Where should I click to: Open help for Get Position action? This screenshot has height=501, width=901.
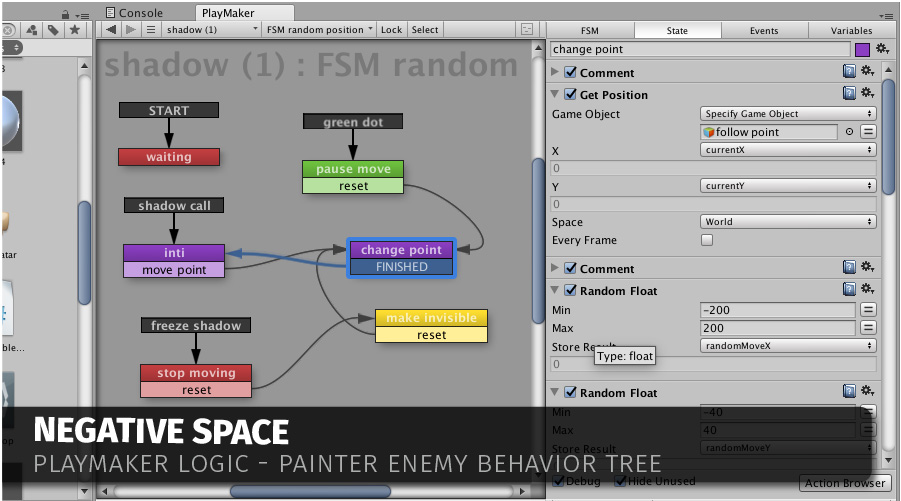pyautogui.click(x=849, y=94)
